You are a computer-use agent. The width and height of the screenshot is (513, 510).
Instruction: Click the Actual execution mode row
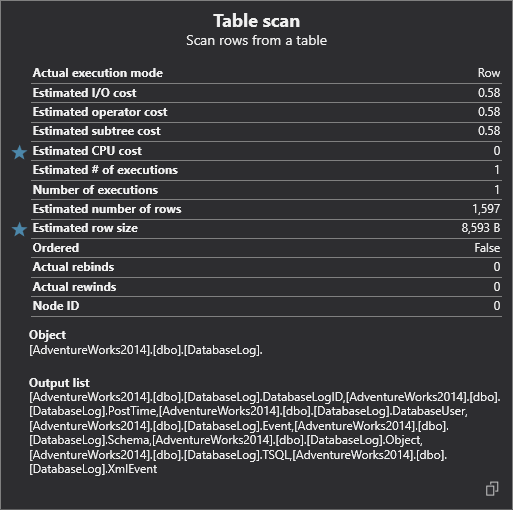tap(266, 73)
